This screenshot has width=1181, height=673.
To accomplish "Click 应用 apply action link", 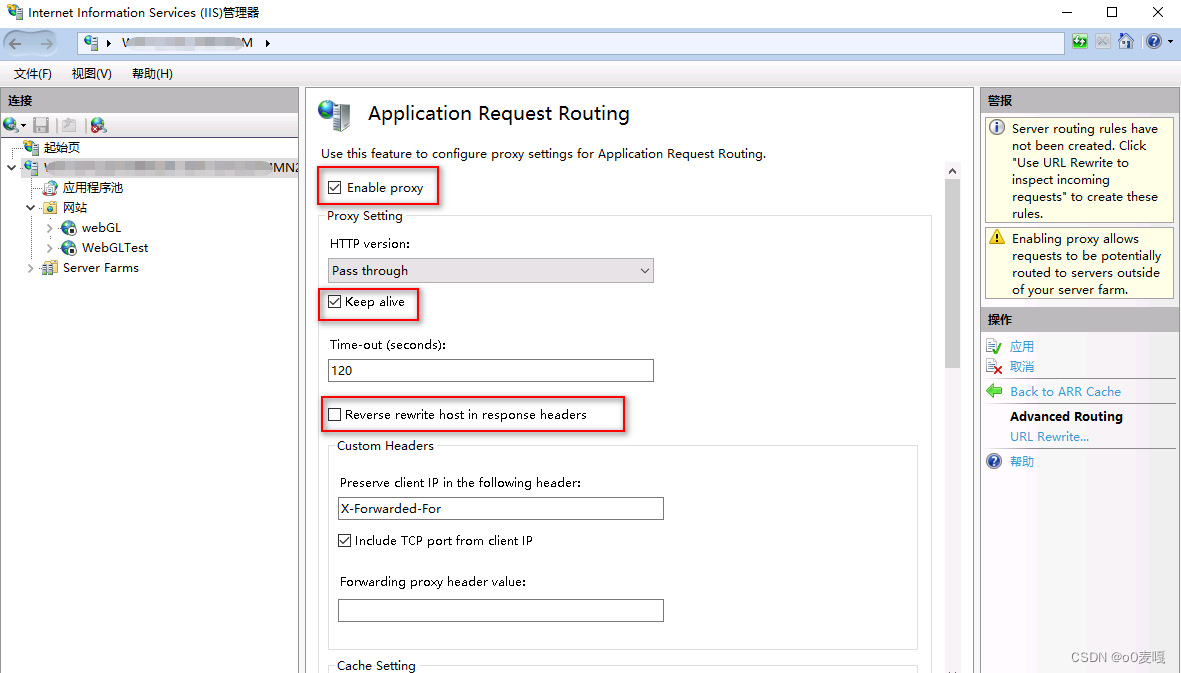I will pyautogui.click(x=1022, y=346).
